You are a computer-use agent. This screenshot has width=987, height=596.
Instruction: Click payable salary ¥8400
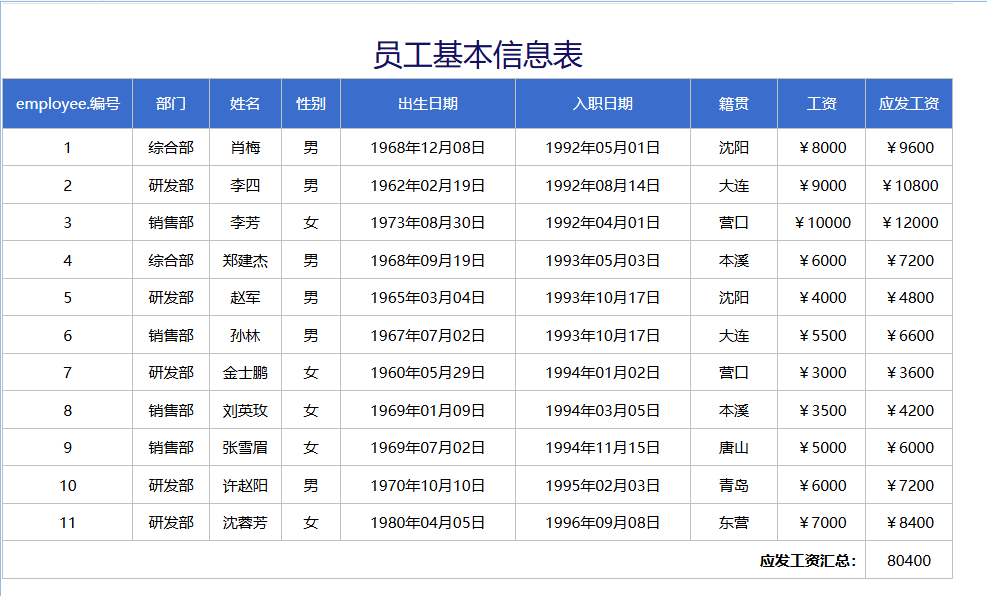909,522
